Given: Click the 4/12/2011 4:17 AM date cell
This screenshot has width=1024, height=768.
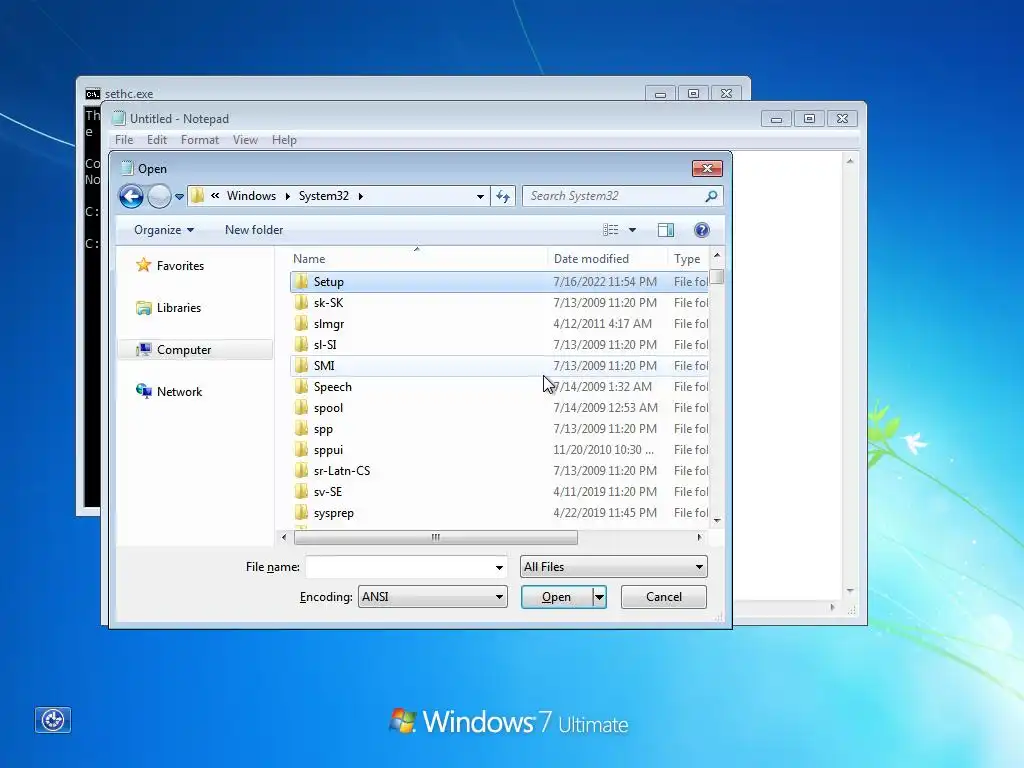Looking at the screenshot, I should 602,324.
